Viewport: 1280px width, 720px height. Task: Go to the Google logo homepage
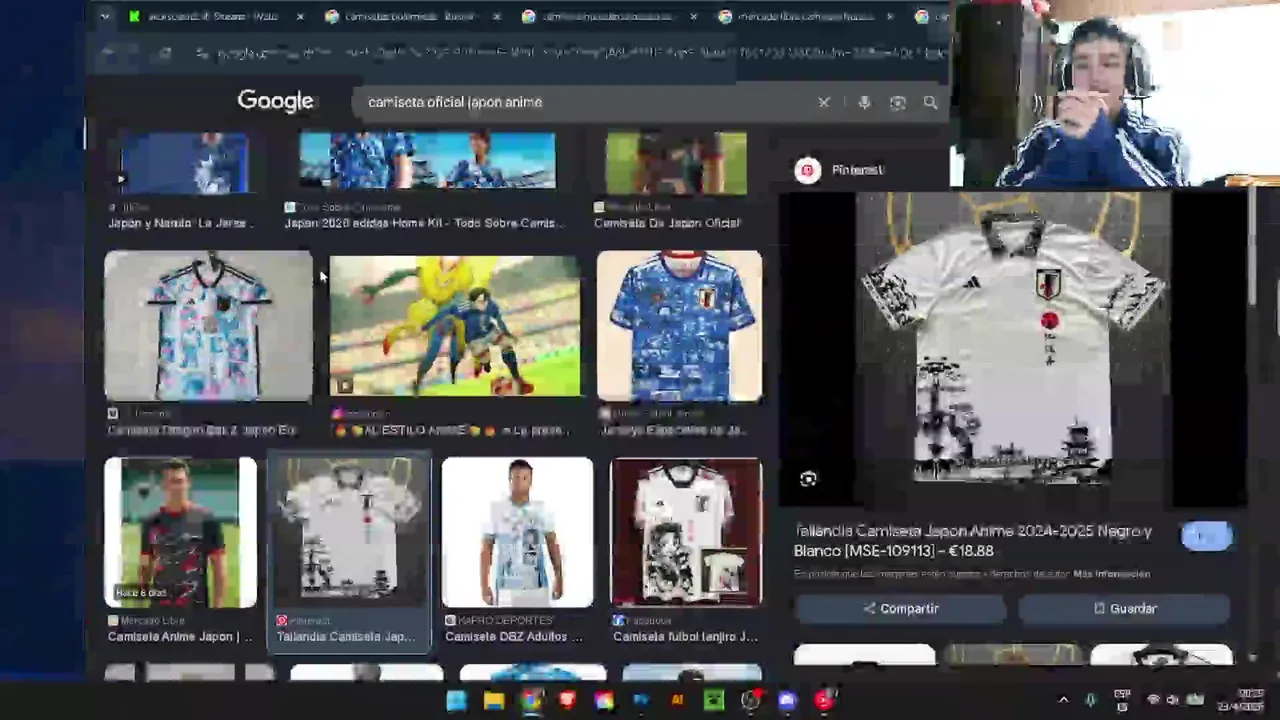click(x=275, y=101)
